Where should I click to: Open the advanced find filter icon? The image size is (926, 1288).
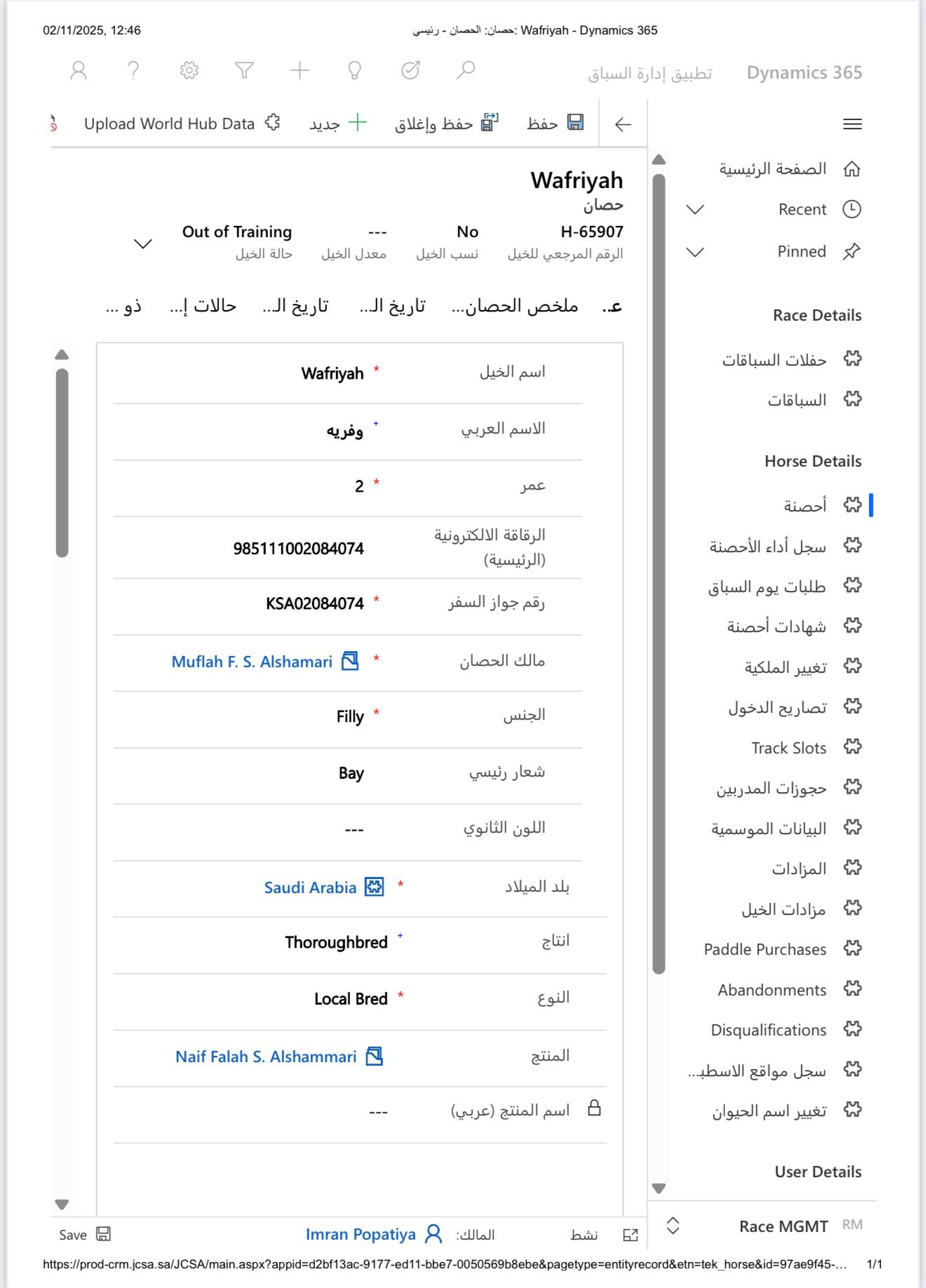click(244, 70)
